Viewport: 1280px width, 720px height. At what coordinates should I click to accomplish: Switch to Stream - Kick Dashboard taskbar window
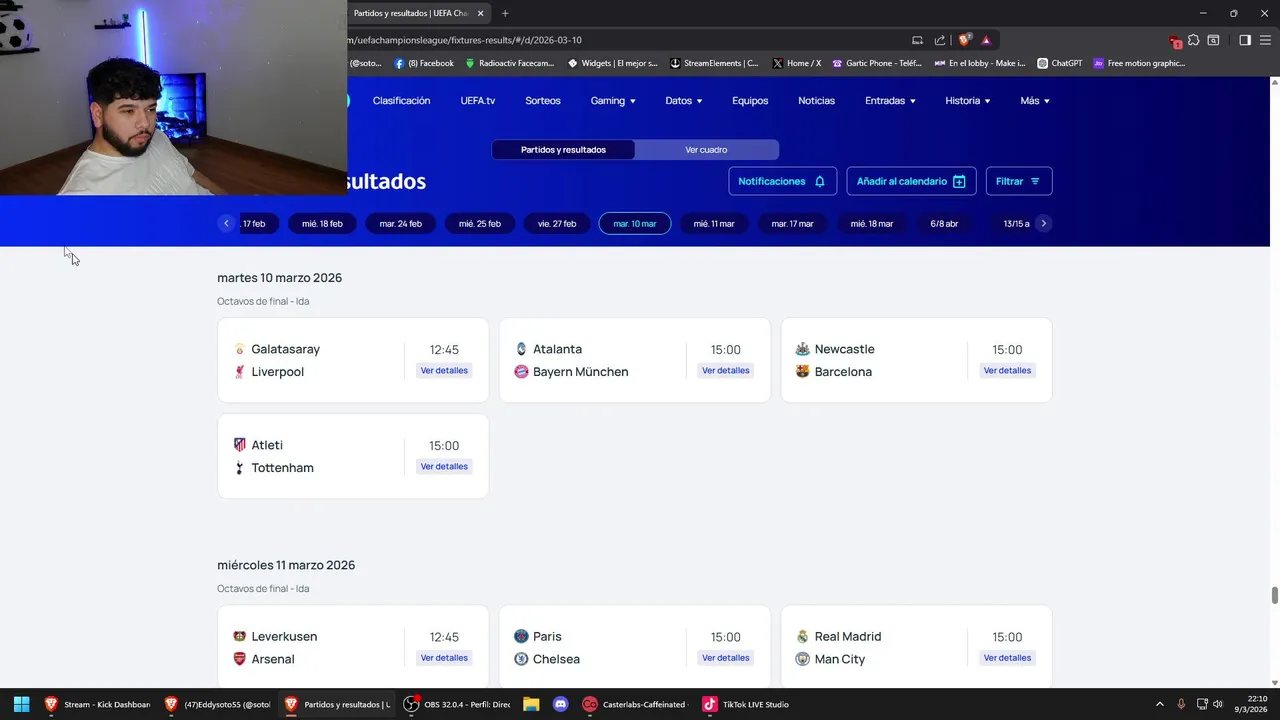pos(97,704)
